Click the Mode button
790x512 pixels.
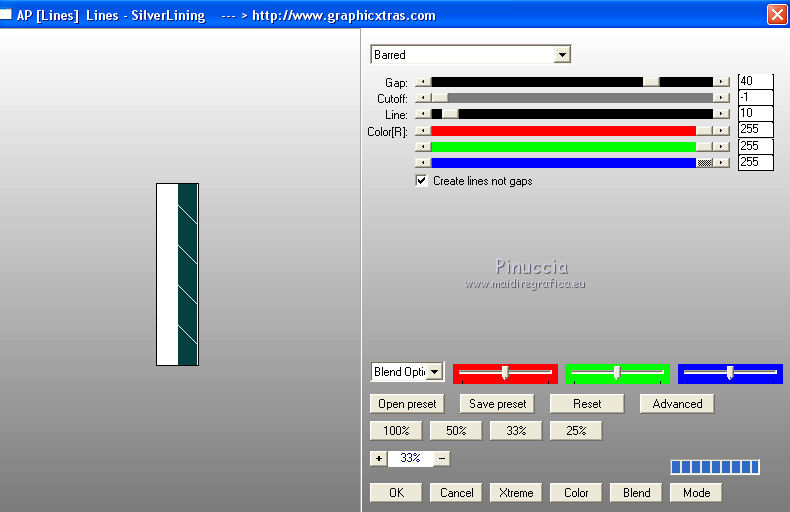coord(696,493)
